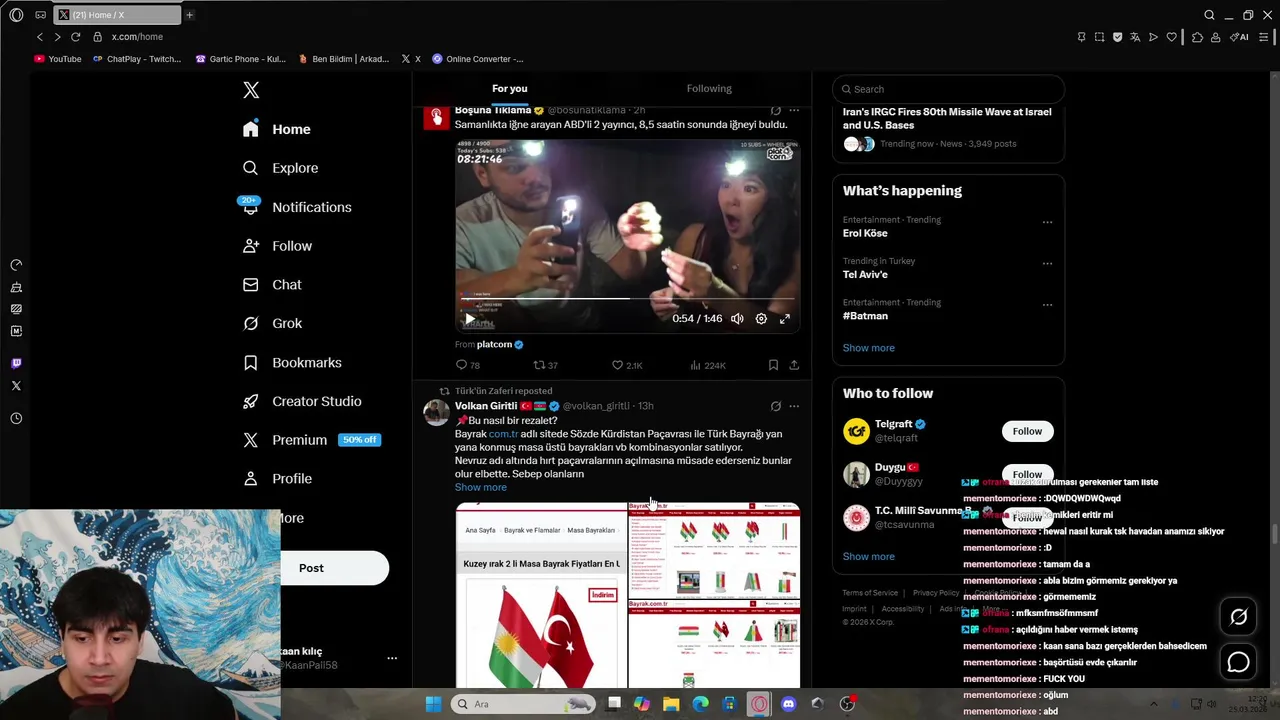Click the X logo in sidebar
This screenshot has height=720, width=1280.
click(251, 90)
